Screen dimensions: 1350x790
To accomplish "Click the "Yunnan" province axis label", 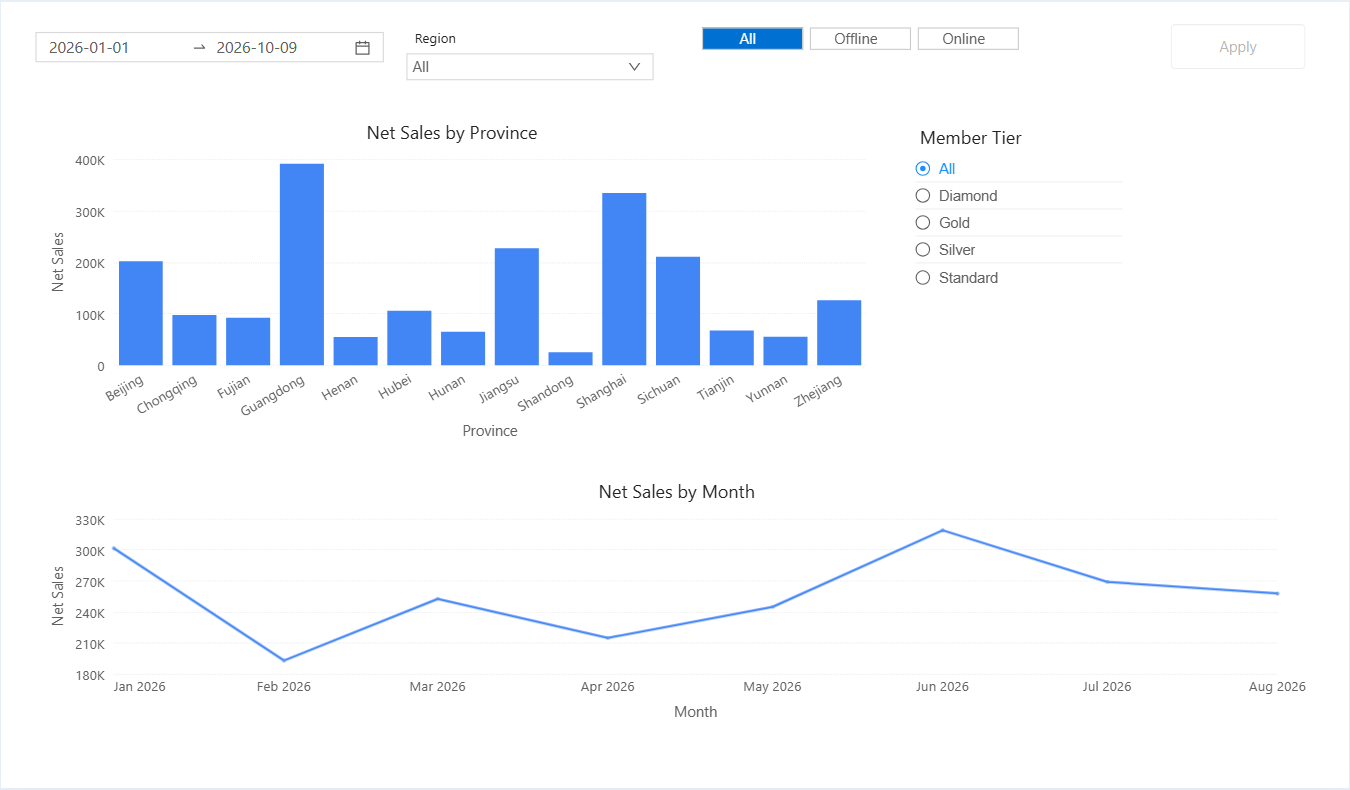I will pos(765,390).
